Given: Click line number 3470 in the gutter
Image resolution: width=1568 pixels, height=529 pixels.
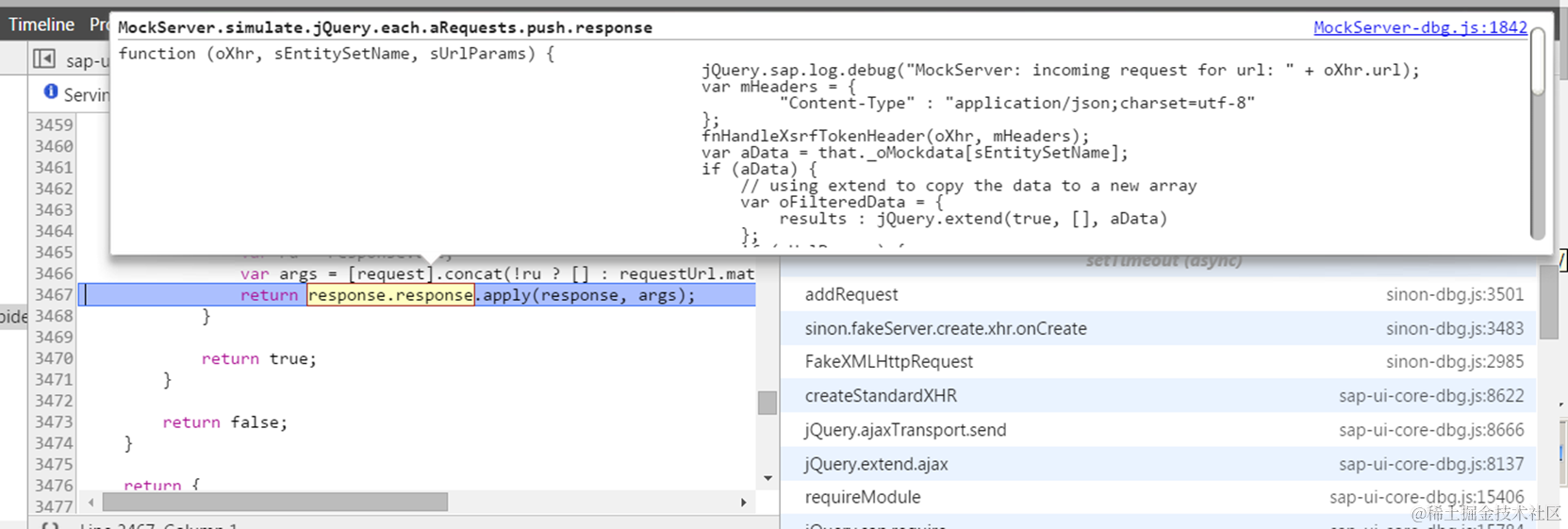Looking at the screenshot, I should [x=54, y=358].
